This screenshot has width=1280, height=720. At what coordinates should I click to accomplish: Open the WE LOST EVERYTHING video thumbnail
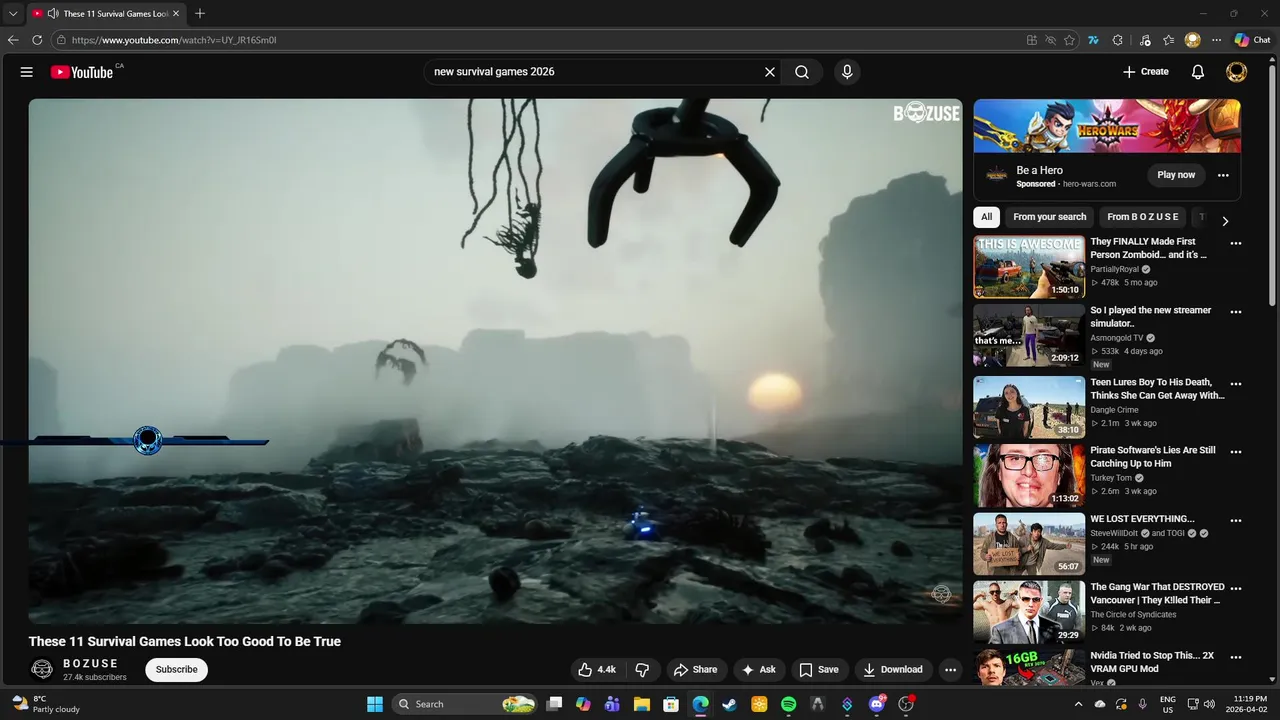tap(1029, 544)
